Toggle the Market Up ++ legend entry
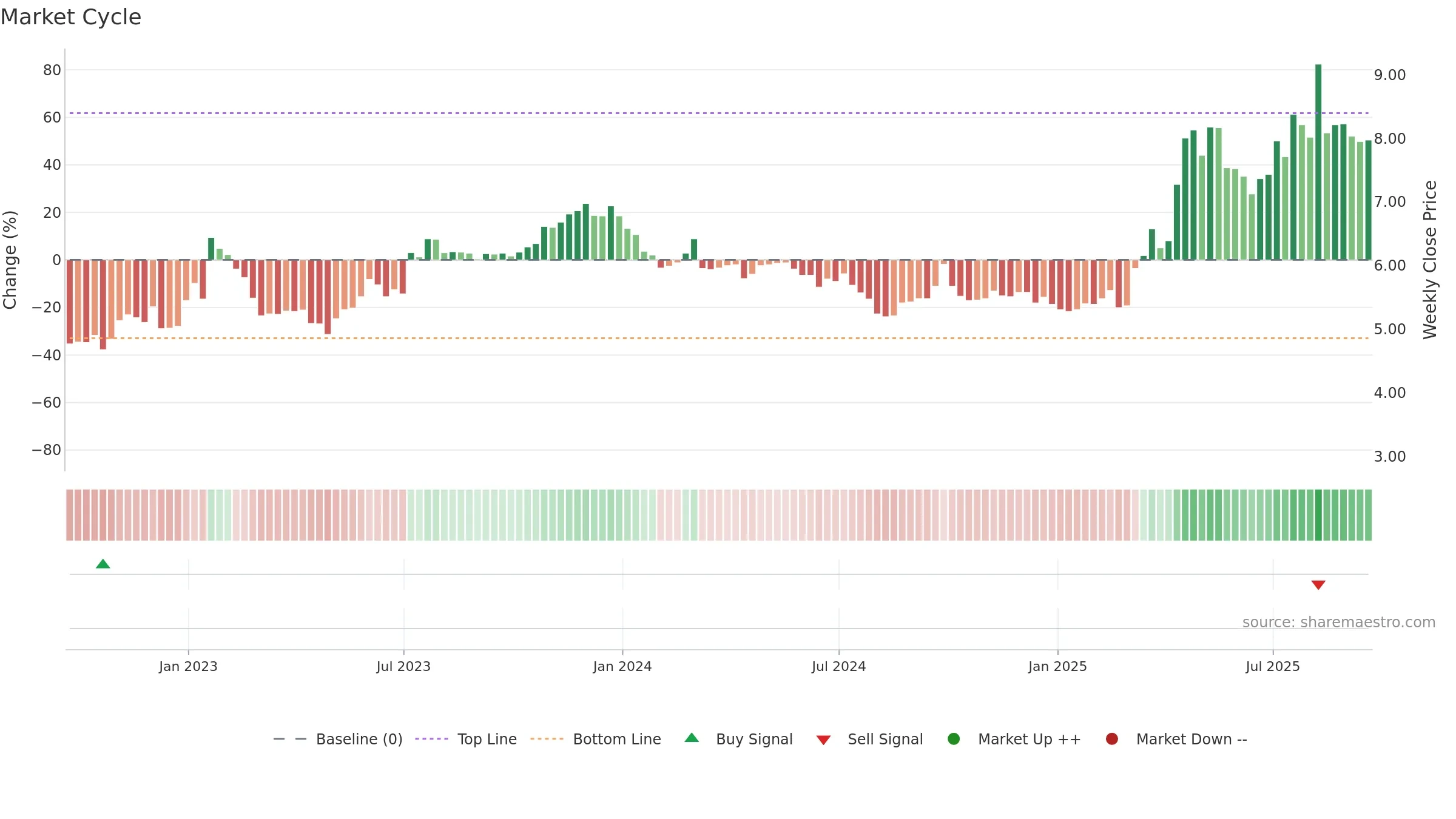Viewport: 1456px width, 819px height. (1014, 740)
